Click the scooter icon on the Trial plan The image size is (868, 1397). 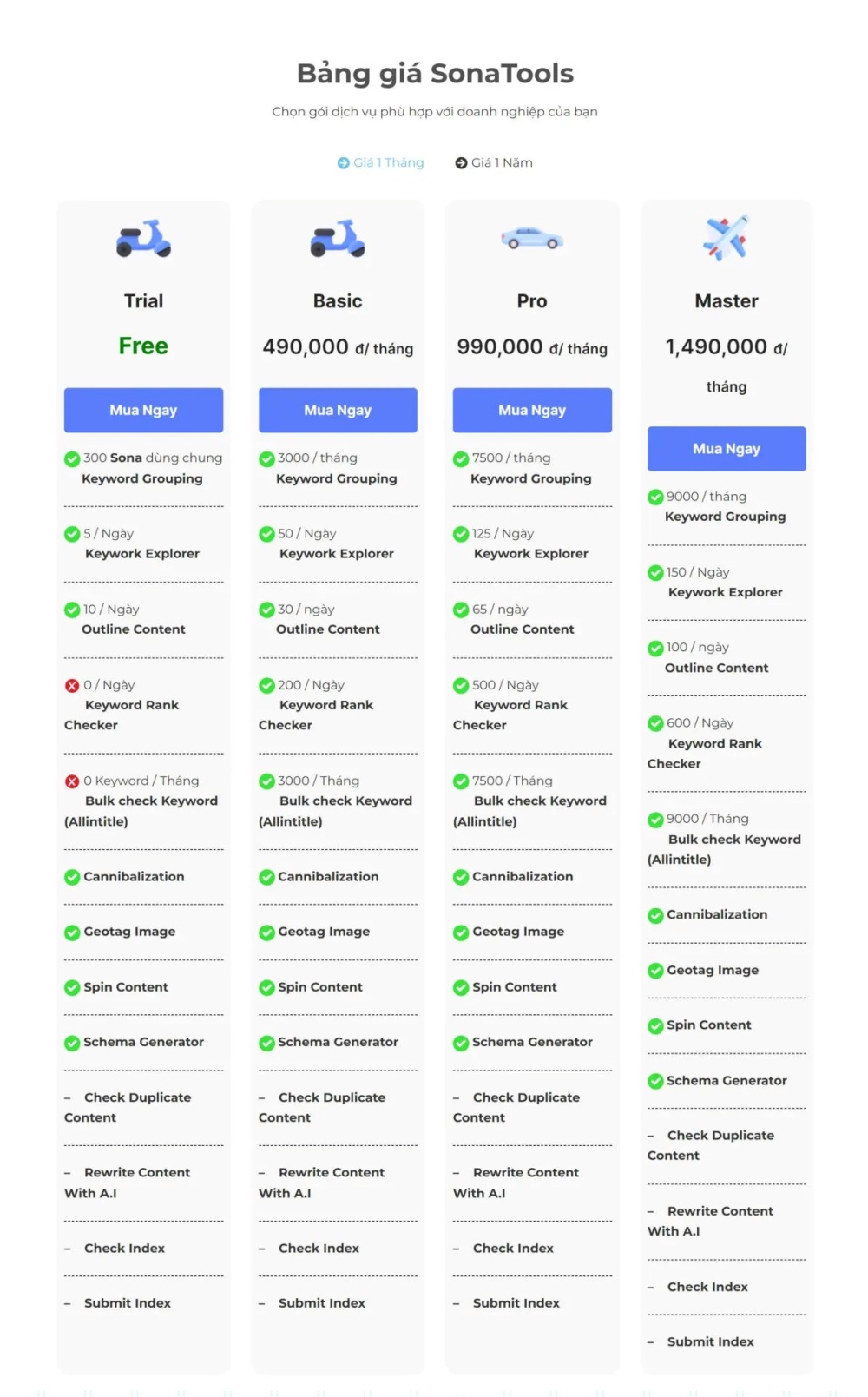tap(143, 238)
